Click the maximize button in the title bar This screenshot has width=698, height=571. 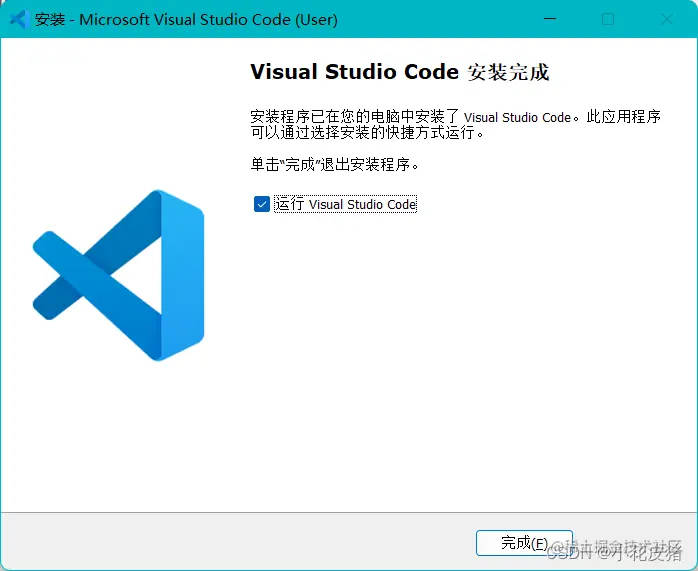click(x=608, y=19)
